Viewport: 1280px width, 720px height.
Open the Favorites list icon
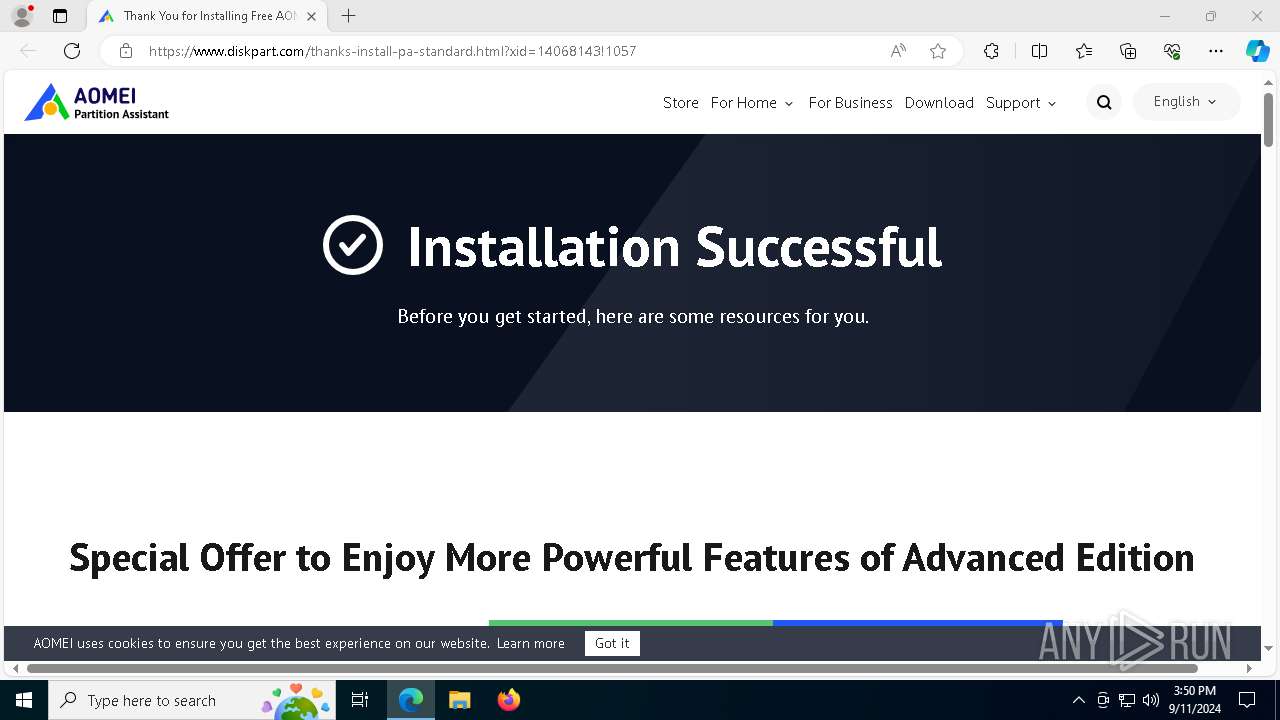point(1084,51)
